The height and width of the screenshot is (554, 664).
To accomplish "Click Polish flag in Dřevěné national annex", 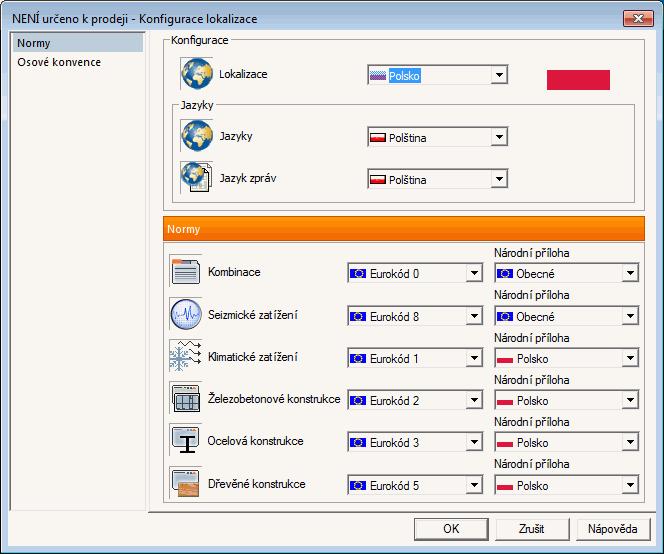I will click(505, 485).
